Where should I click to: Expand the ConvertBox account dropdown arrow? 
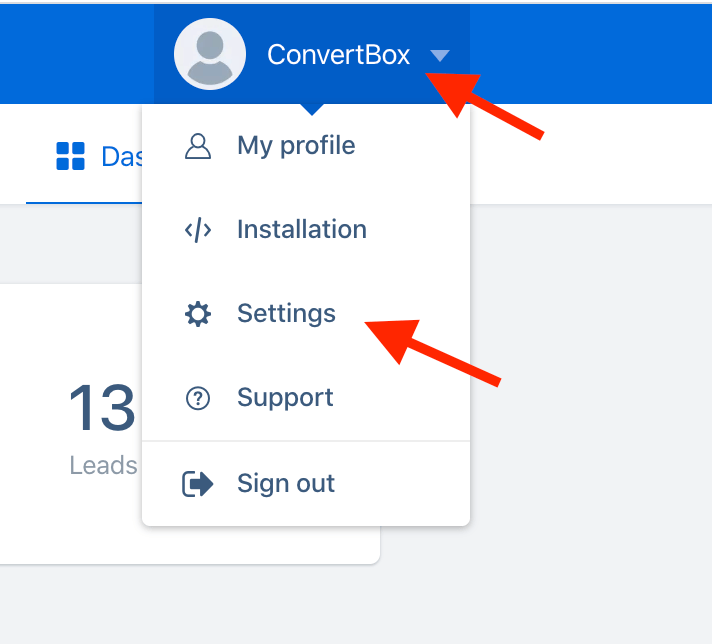coord(440,55)
